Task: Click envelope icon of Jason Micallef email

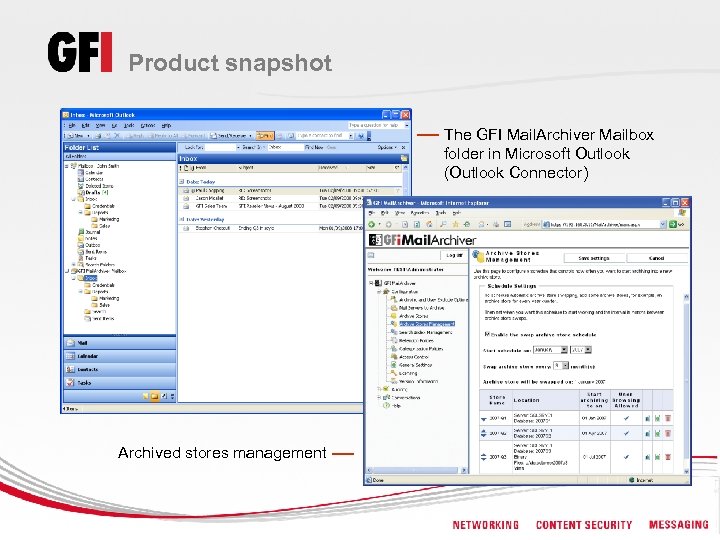Action: point(186,198)
